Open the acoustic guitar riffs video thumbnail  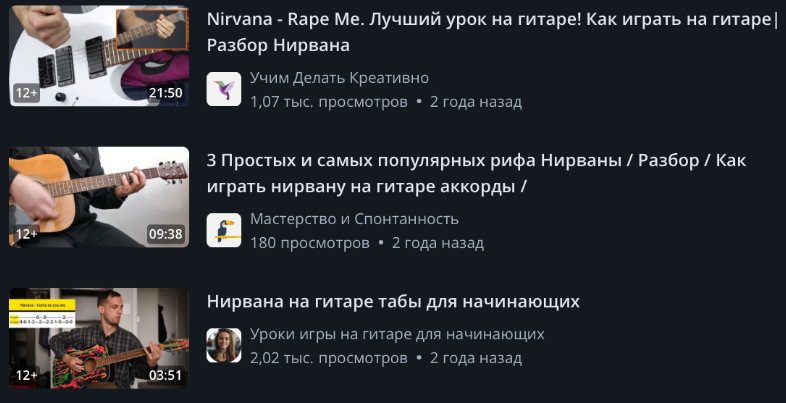(99, 197)
